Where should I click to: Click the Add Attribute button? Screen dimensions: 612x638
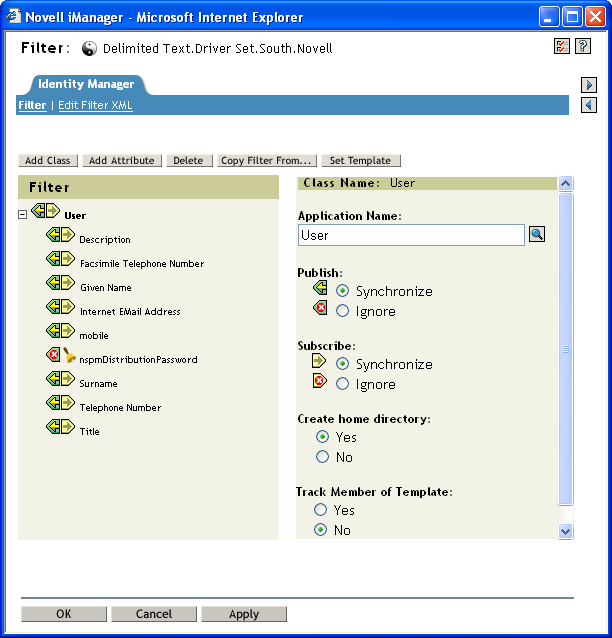pos(122,160)
